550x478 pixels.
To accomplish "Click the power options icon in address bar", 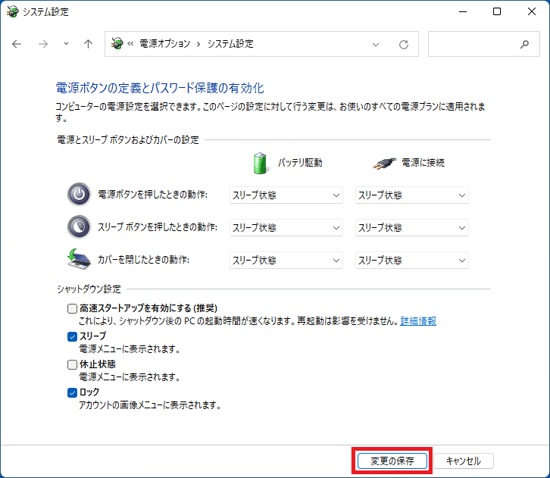I will pyautogui.click(x=117, y=44).
